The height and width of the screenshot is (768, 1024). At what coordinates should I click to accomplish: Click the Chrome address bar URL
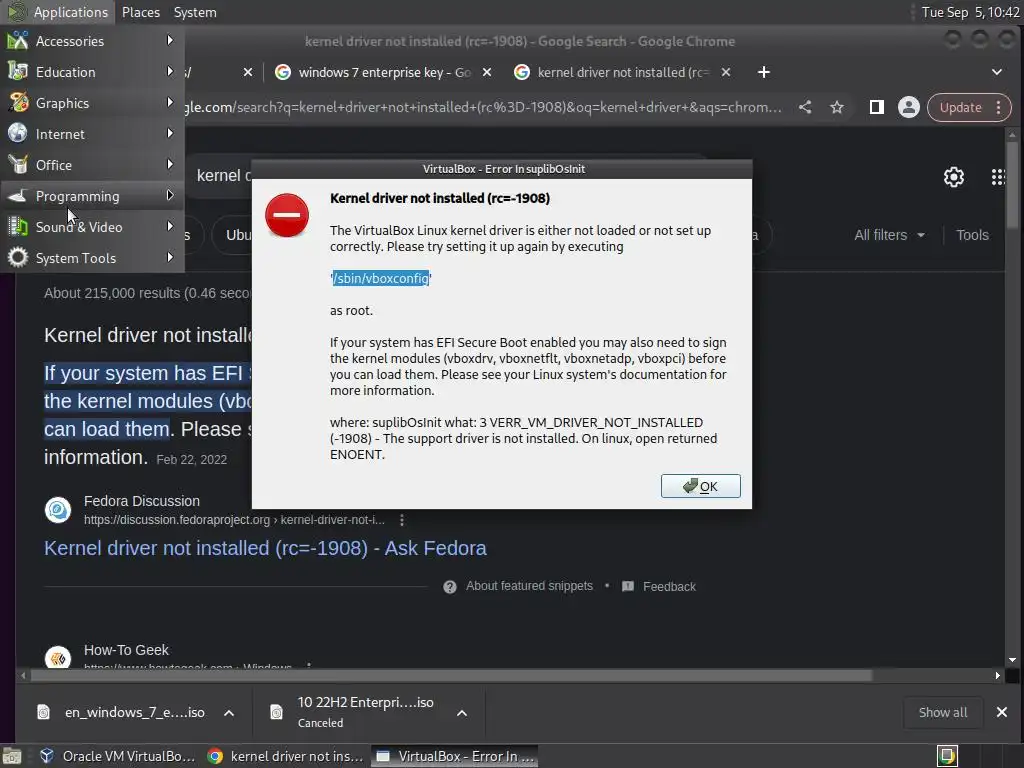click(x=482, y=108)
